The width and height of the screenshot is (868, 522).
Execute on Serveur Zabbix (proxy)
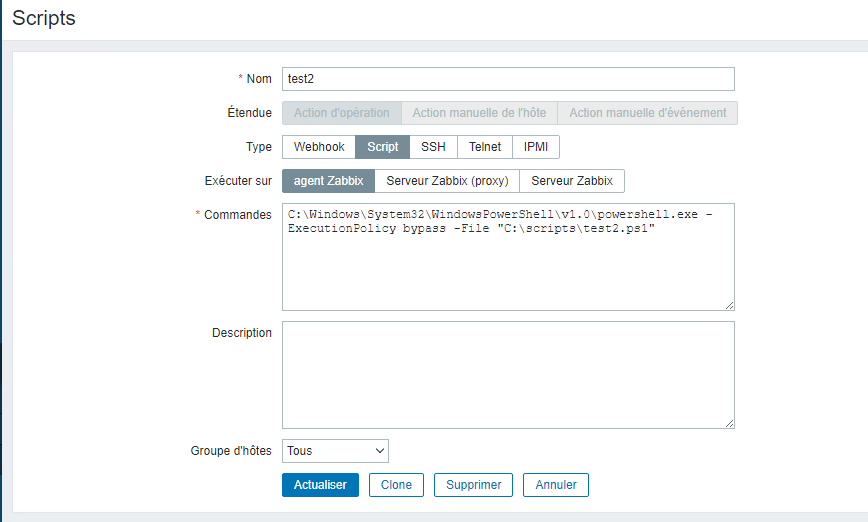point(447,181)
